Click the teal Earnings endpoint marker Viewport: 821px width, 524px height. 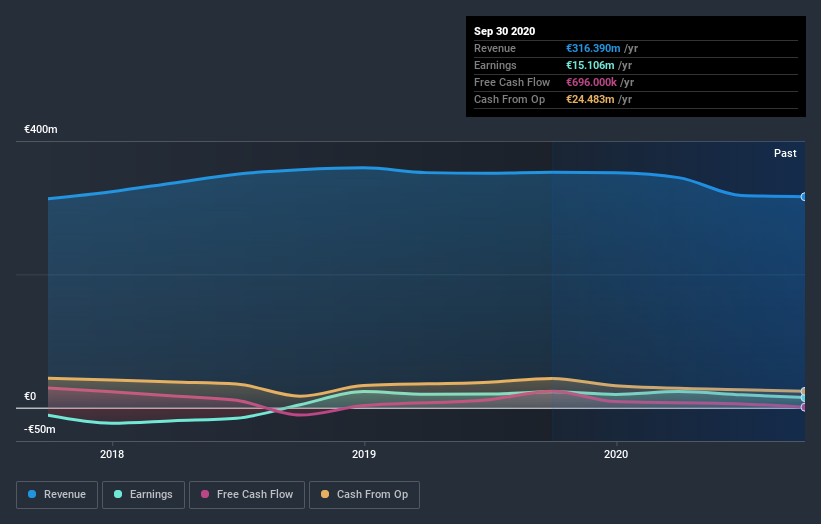pyautogui.click(x=804, y=398)
